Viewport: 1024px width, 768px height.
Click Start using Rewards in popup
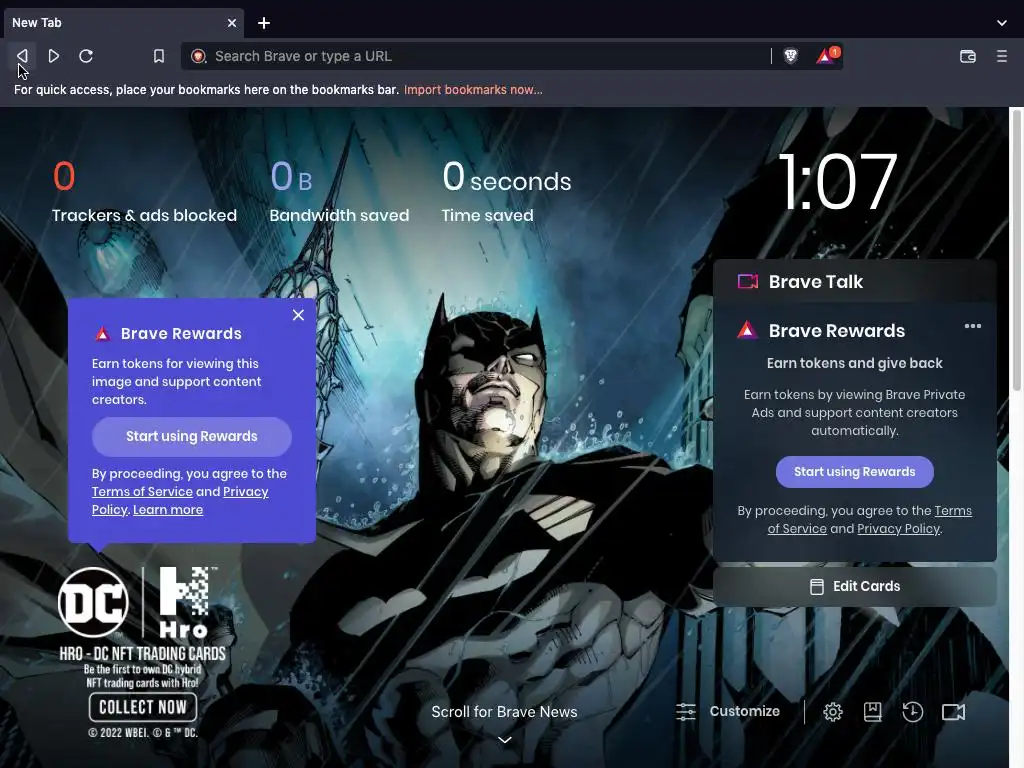191,436
